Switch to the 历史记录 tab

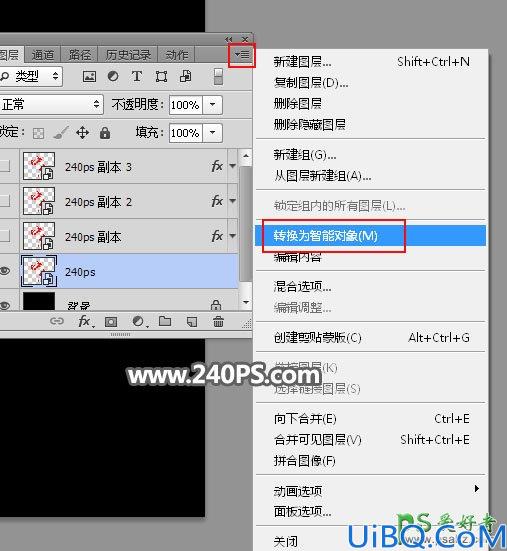point(128,55)
